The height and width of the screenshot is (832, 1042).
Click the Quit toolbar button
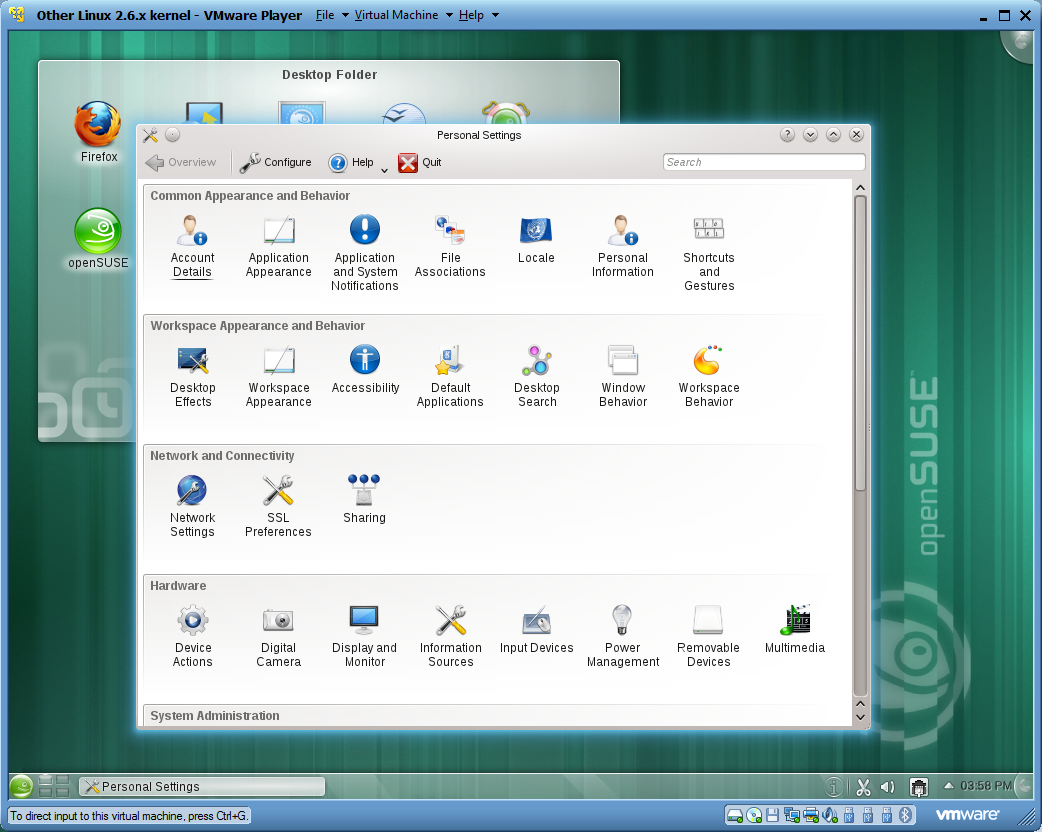[x=420, y=162]
